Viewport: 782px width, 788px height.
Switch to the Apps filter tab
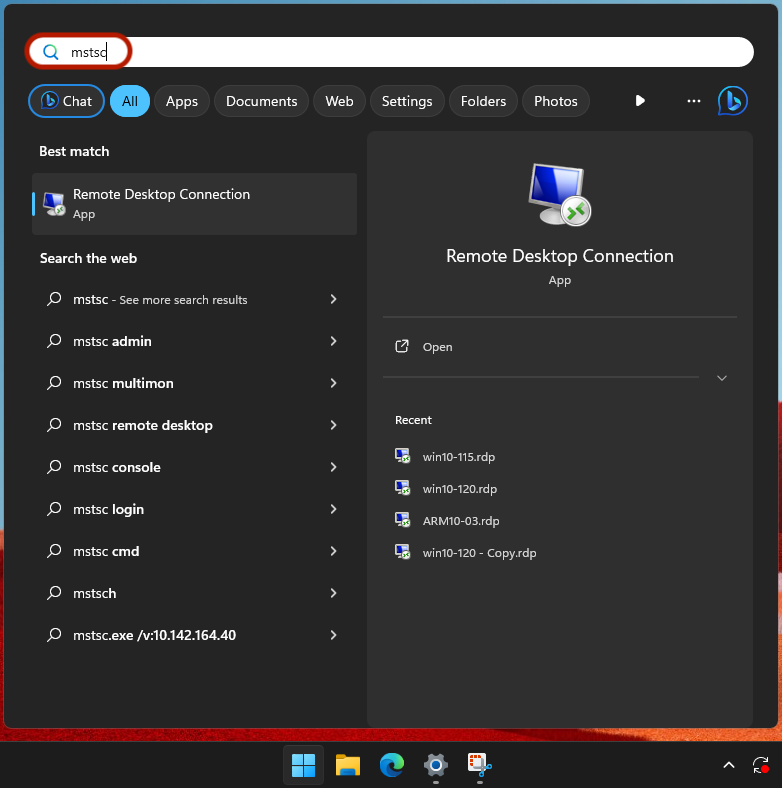(182, 101)
